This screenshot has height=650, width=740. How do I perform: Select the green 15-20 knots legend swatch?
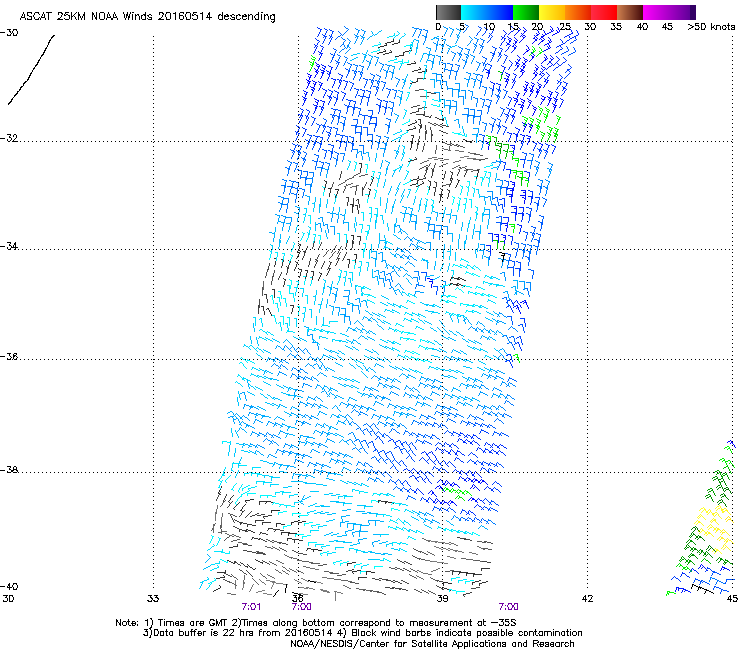tap(526, 12)
